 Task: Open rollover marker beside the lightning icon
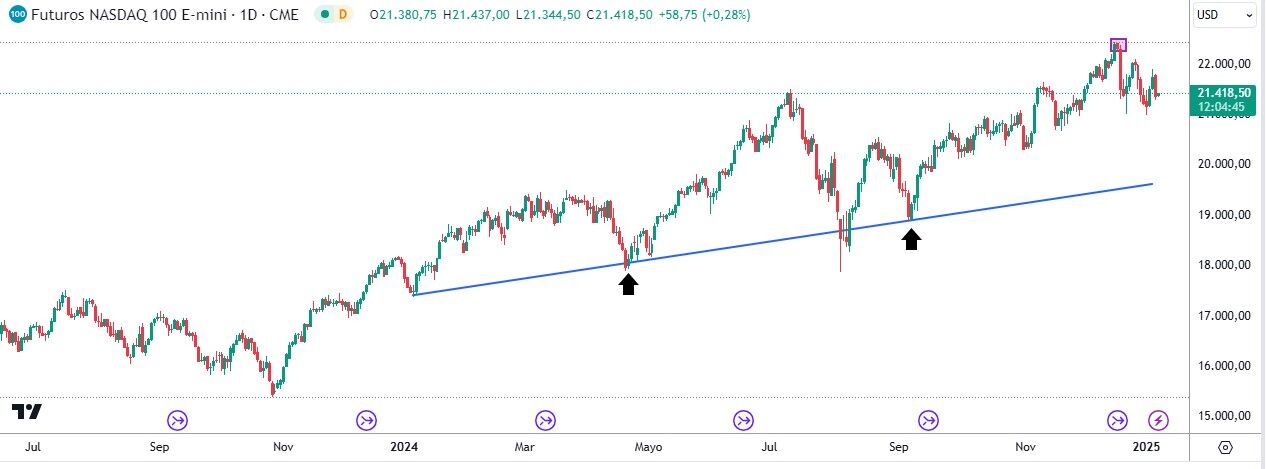pyautogui.click(x=1117, y=420)
